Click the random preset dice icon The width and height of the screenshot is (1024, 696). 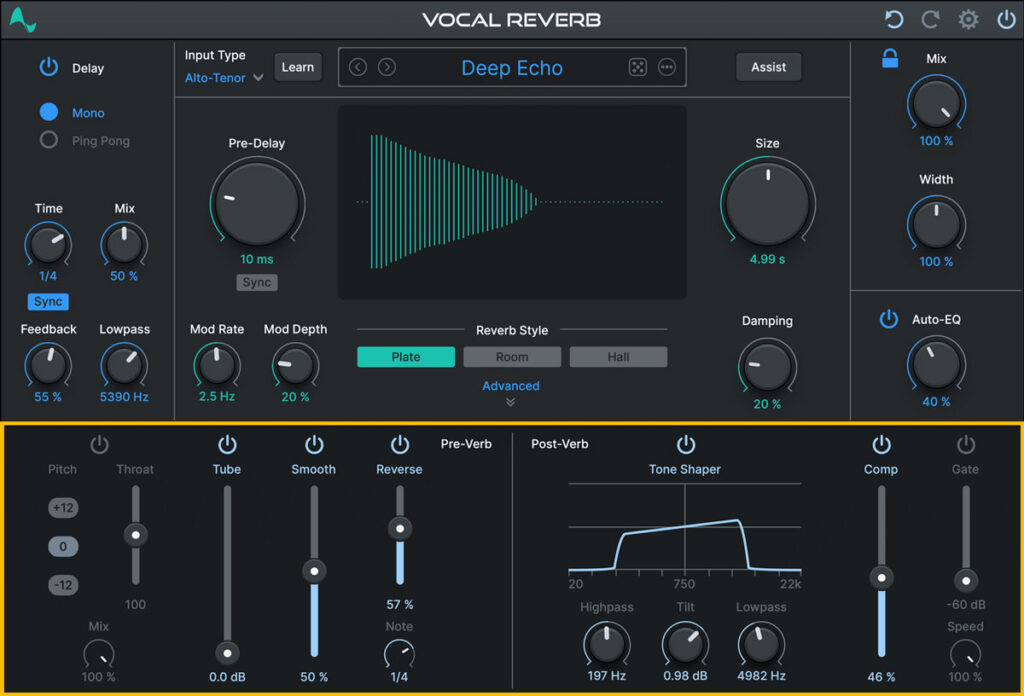pos(637,67)
